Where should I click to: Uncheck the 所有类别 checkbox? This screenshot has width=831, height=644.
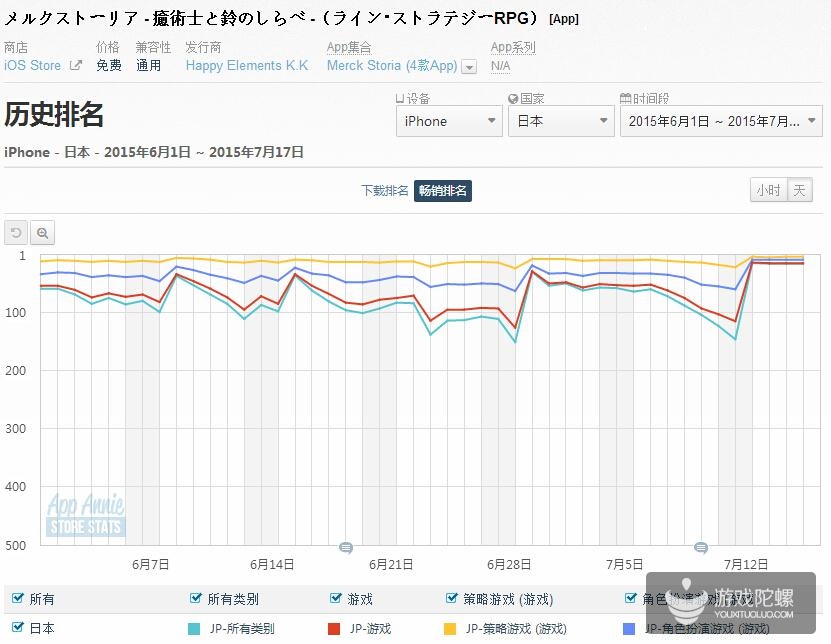pyautogui.click(x=196, y=599)
